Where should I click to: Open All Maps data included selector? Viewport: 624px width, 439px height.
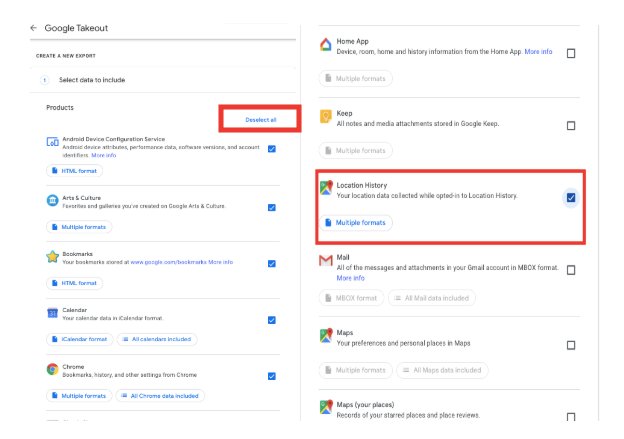(x=443, y=370)
